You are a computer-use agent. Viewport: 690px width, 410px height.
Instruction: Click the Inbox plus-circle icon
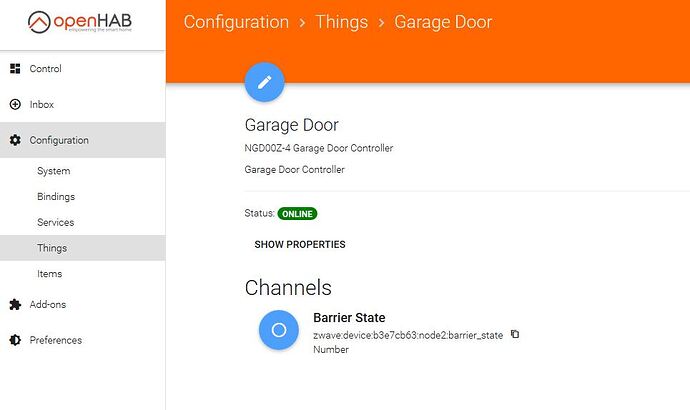[15, 104]
